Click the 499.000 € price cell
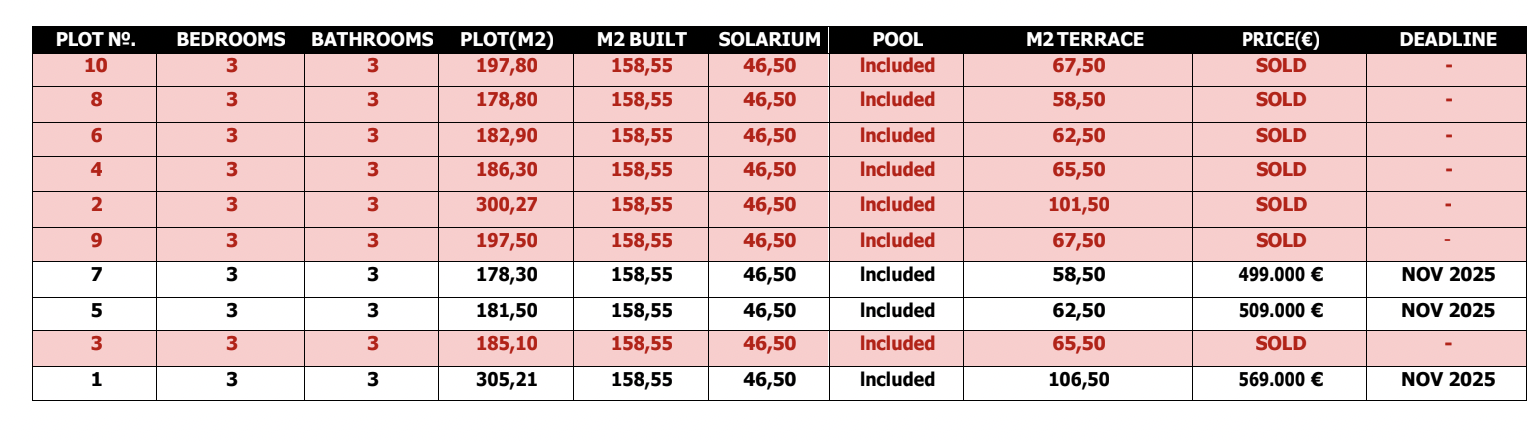This screenshot has height=442, width=1528. (1281, 275)
